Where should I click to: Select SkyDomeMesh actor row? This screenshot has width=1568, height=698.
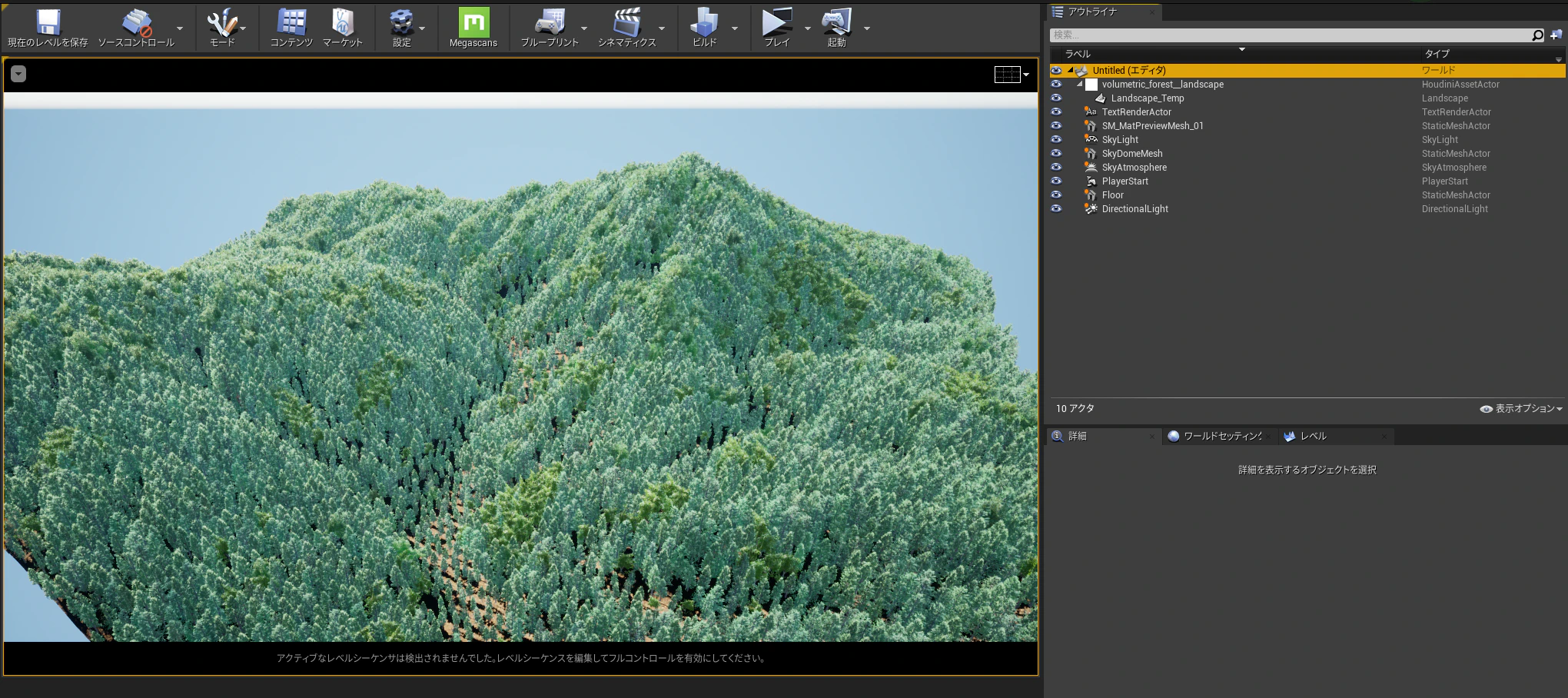(1307, 154)
